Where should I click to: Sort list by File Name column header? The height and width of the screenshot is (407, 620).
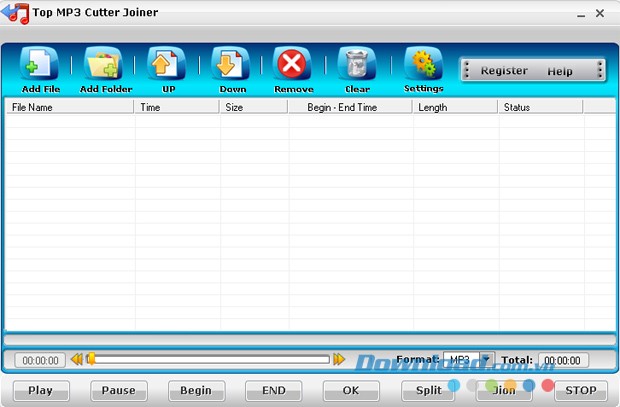pyautogui.click(x=70, y=107)
